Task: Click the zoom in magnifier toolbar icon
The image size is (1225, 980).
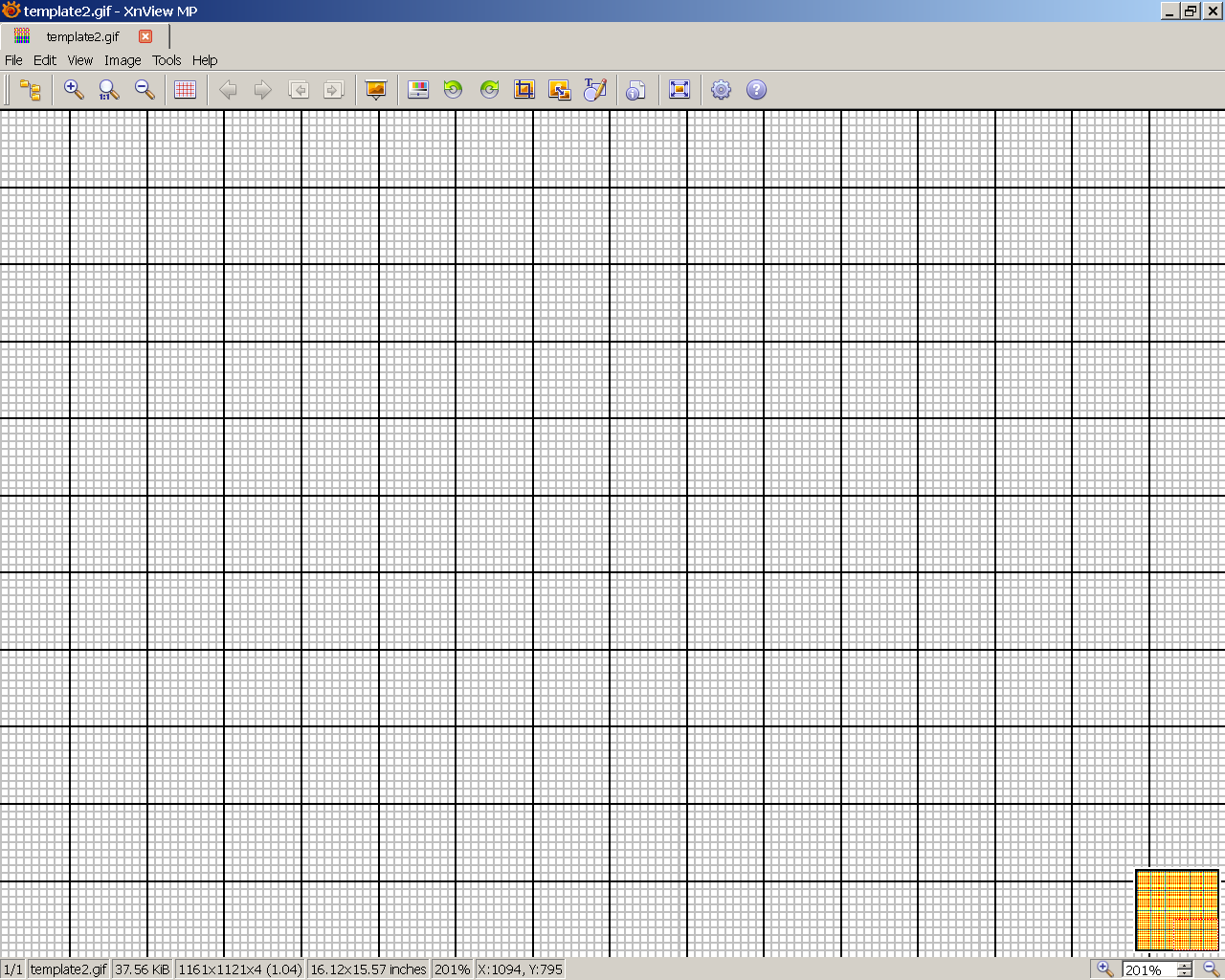Action: 73,90
